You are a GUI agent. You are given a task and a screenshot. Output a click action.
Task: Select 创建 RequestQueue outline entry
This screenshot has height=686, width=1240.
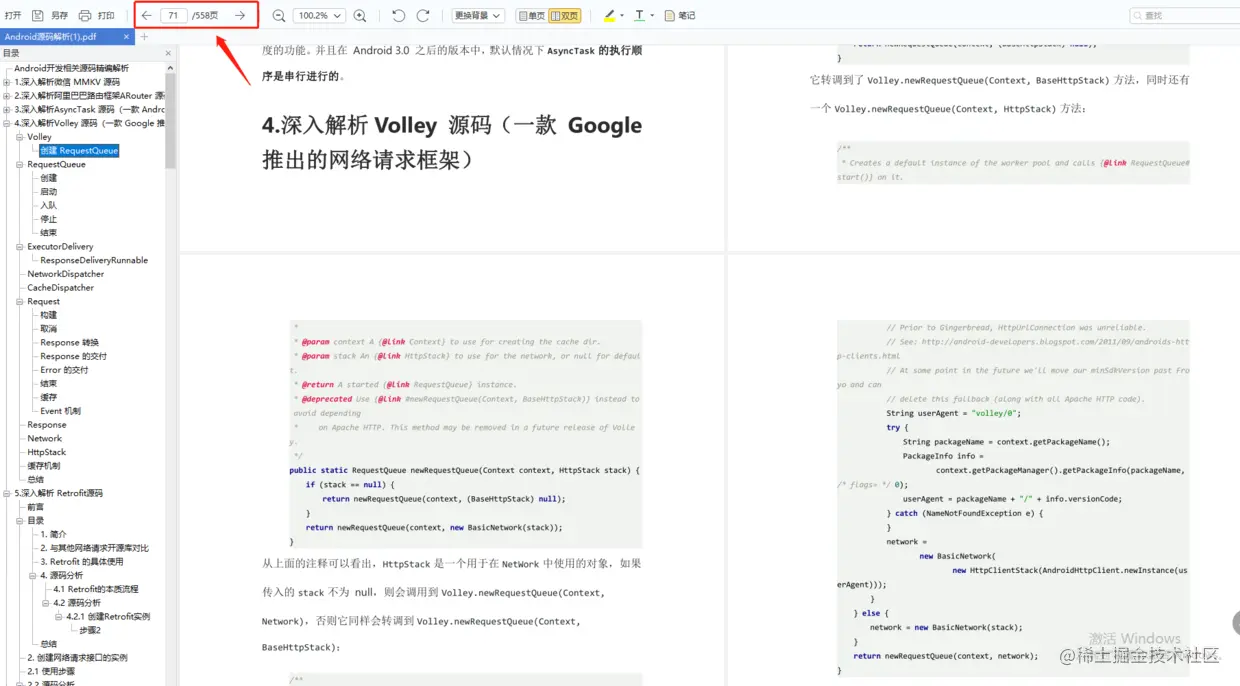point(79,151)
